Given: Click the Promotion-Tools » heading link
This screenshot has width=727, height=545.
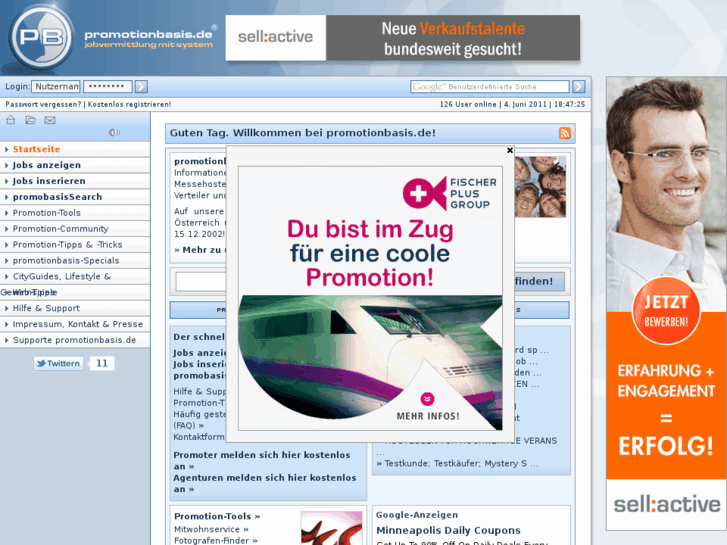Looking at the screenshot, I should tap(217, 516).
